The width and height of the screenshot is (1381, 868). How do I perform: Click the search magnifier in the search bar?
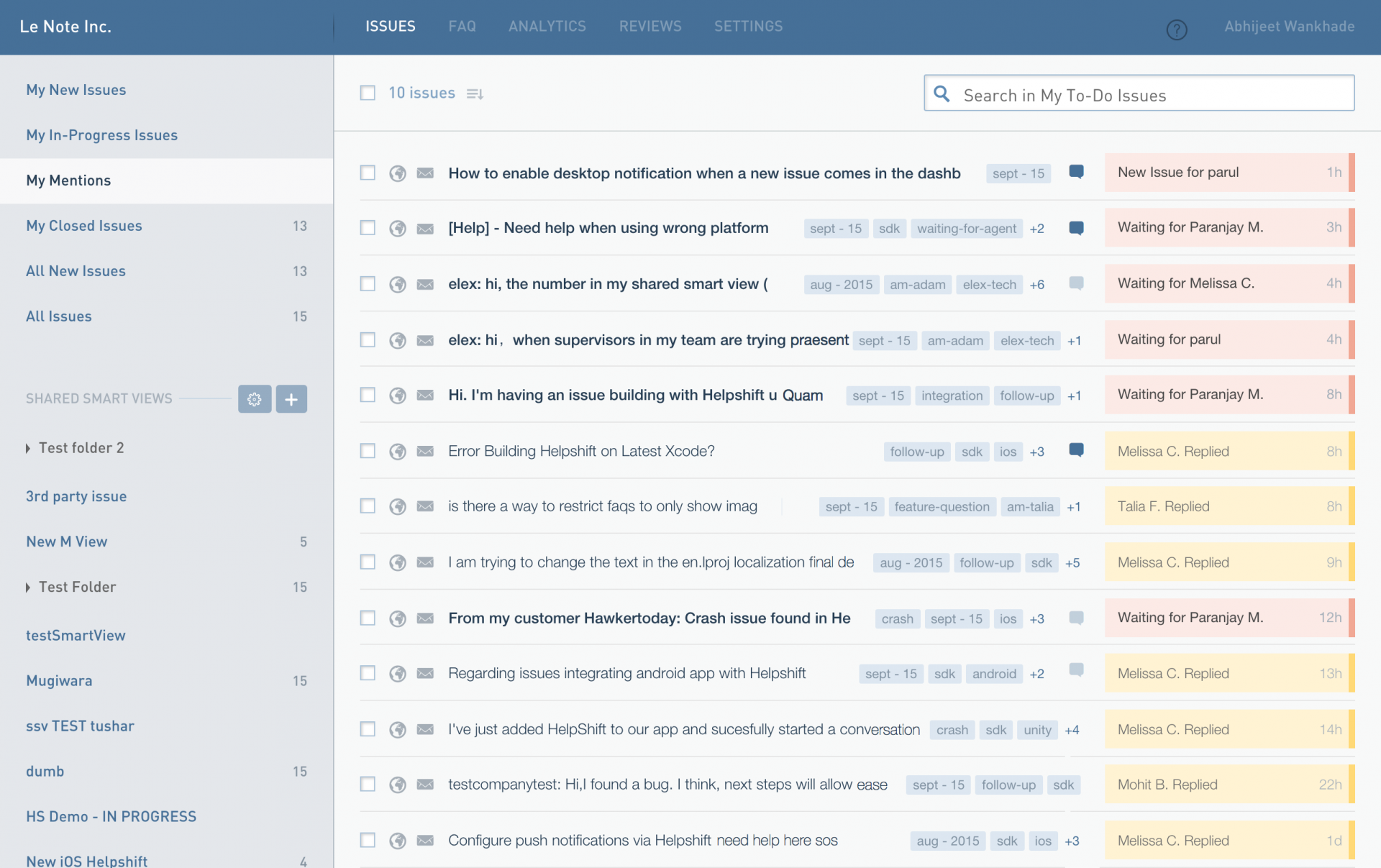[x=942, y=93]
